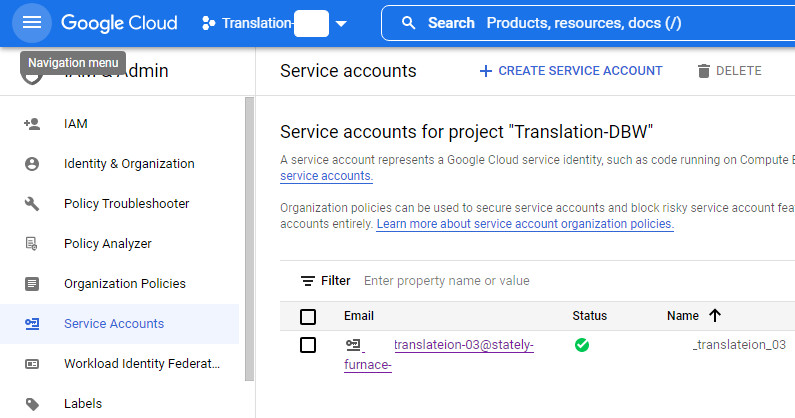
Task: Click the IAM add-person icon
Action: pos(32,124)
